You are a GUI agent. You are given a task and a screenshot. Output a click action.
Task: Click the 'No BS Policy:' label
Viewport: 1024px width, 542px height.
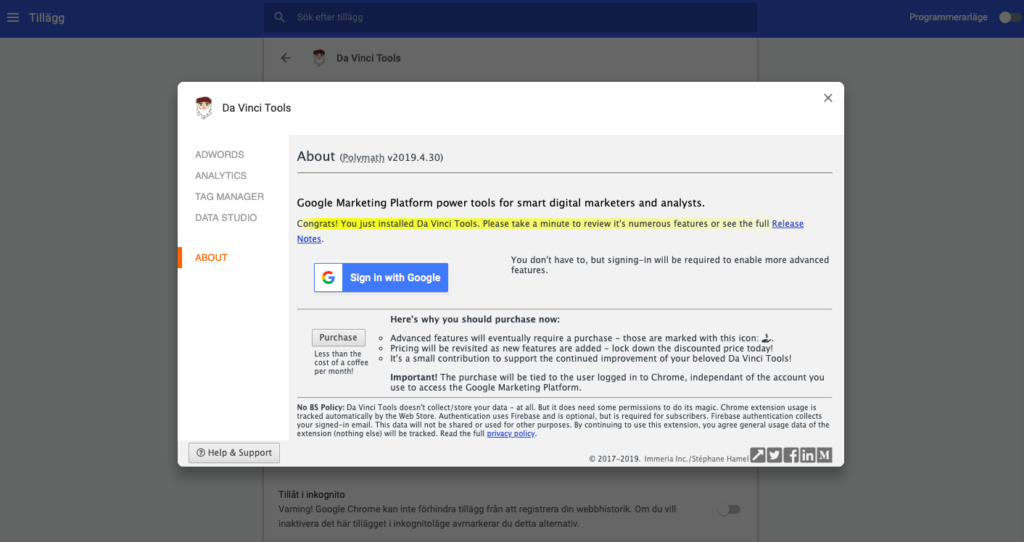(321, 407)
